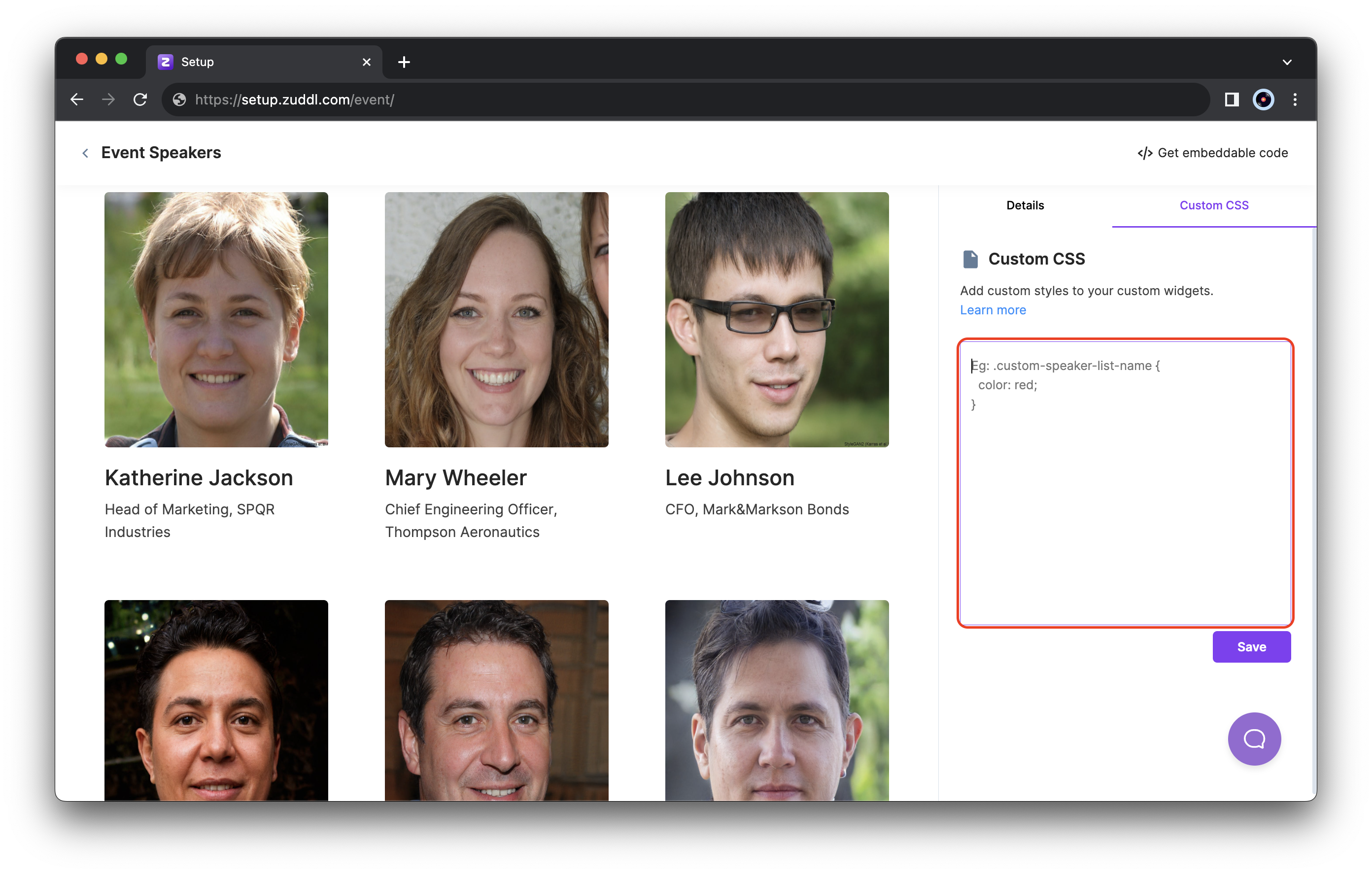The height and width of the screenshot is (874, 1372).
Task: Expand the tab search dropdown arrow
Action: point(1287,62)
